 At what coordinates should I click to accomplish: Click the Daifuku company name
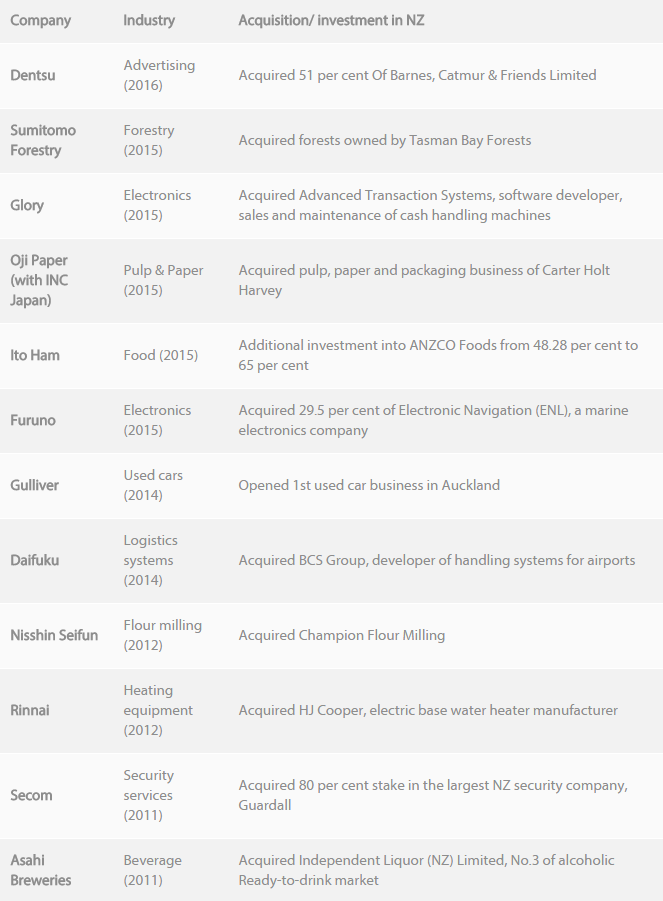click(x=35, y=560)
